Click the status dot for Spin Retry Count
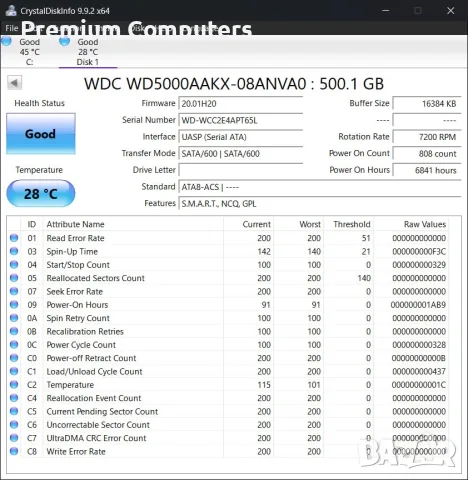The image size is (468, 480). click(x=14, y=318)
